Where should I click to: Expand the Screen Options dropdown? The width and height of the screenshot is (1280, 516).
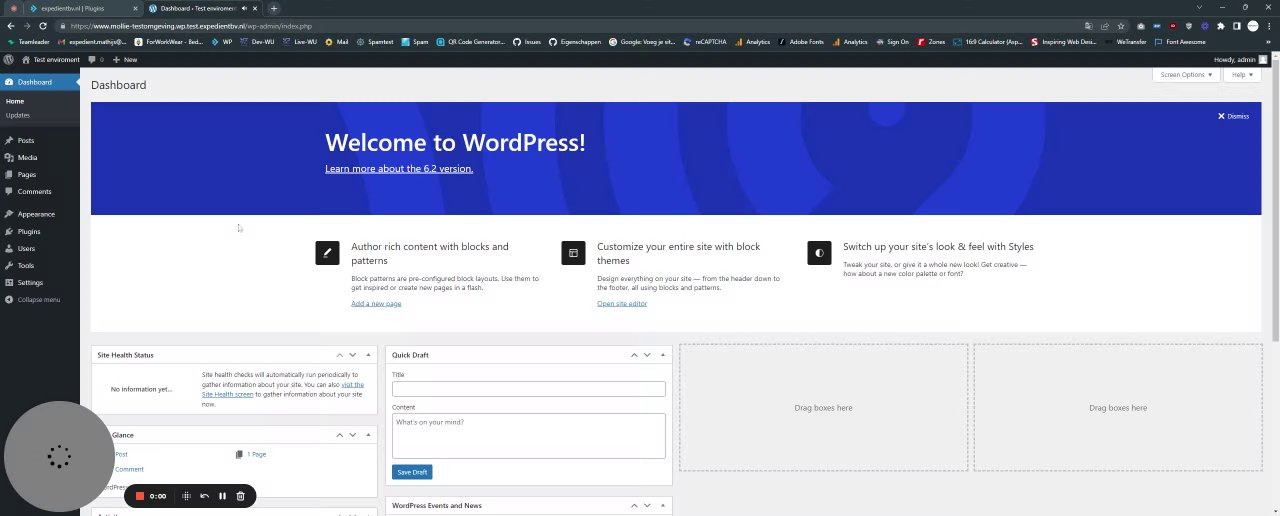click(1186, 75)
